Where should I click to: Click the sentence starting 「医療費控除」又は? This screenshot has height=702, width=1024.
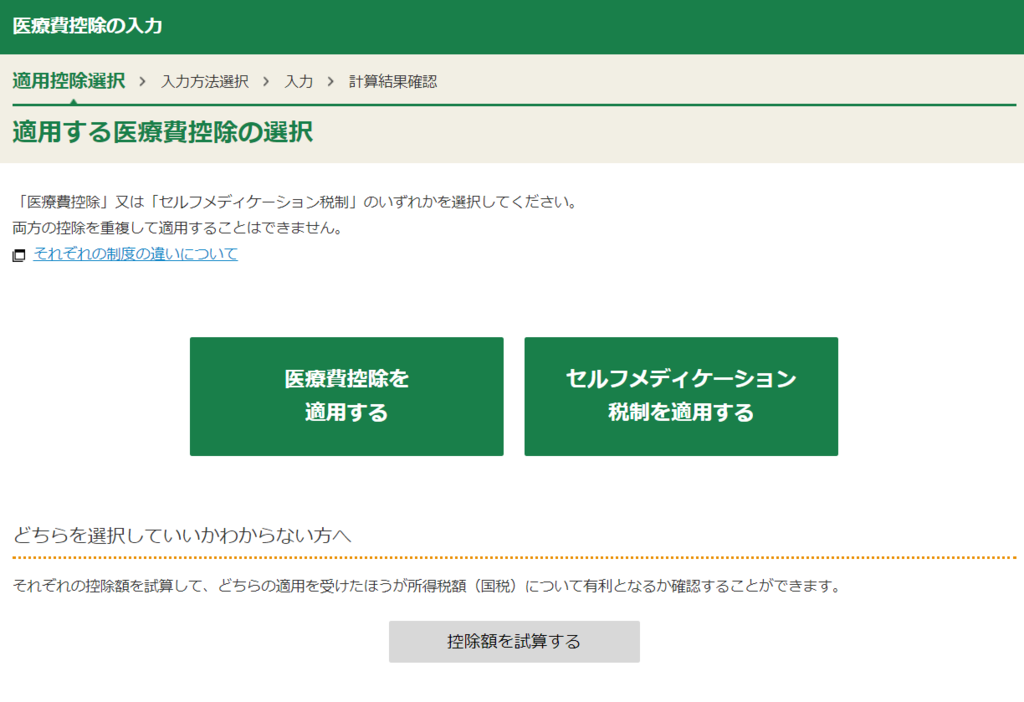pyautogui.click(x=295, y=202)
